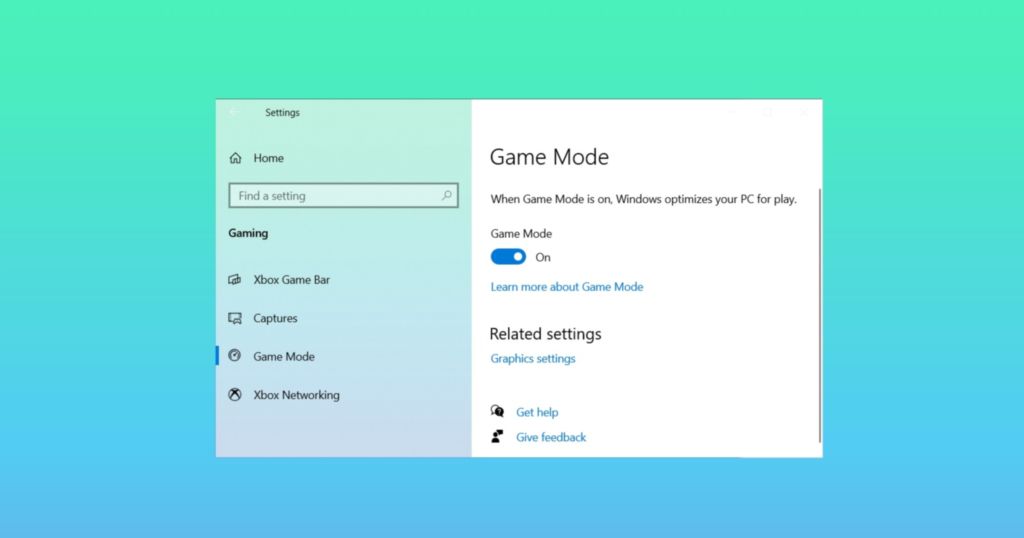Click the Xbox Networking logo icon
This screenshot has width=1024, height=538.
235,395
